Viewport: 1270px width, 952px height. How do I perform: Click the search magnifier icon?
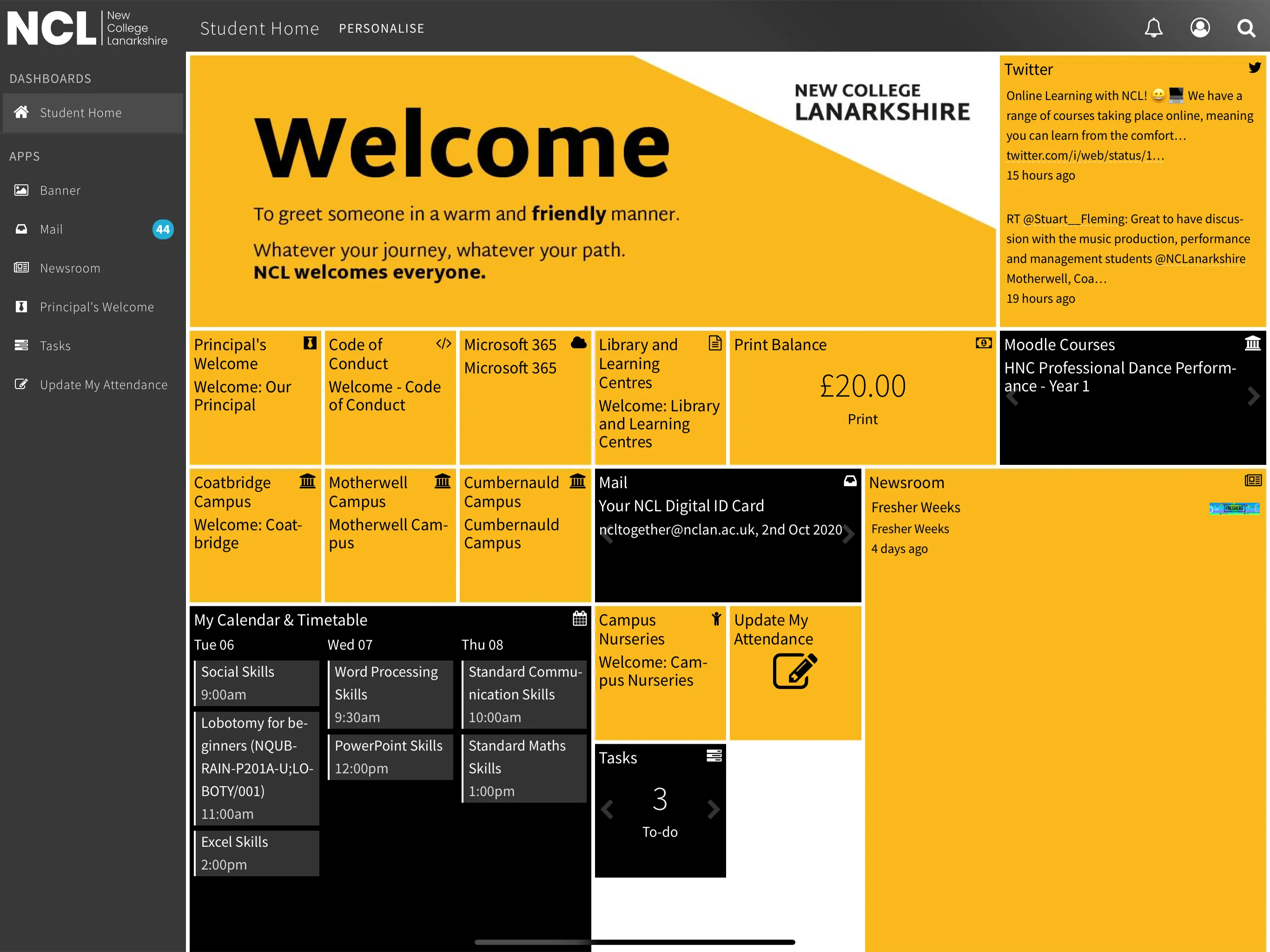pyautogui.click(x=1245, y=27)
